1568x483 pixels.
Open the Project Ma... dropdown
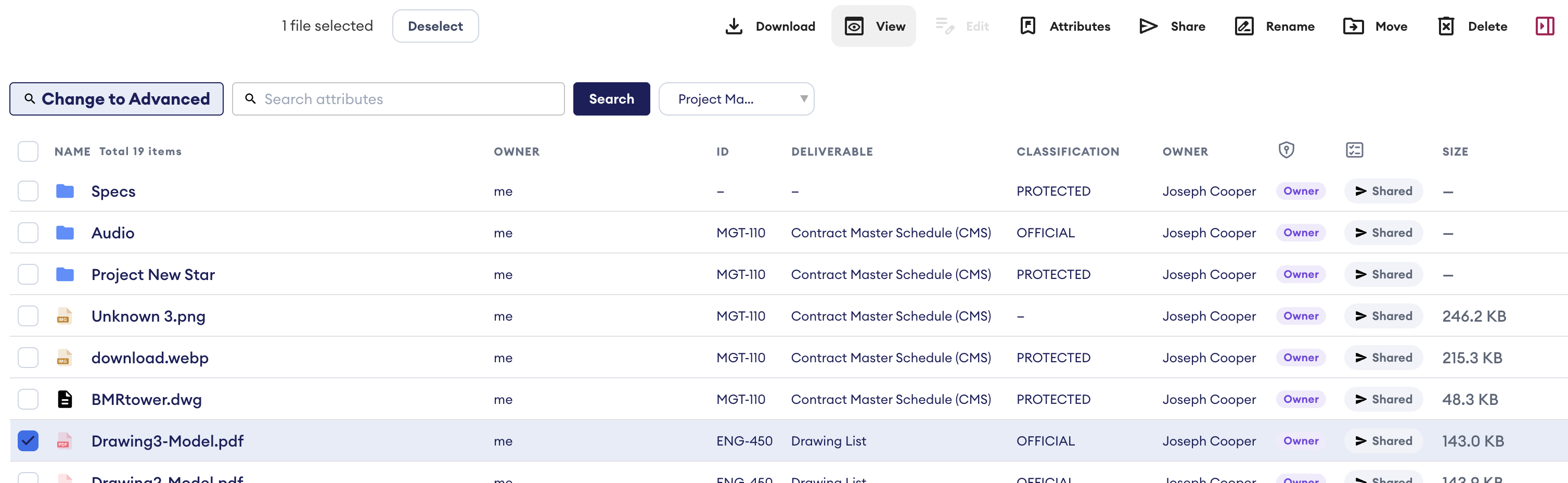tap(737, 99)
